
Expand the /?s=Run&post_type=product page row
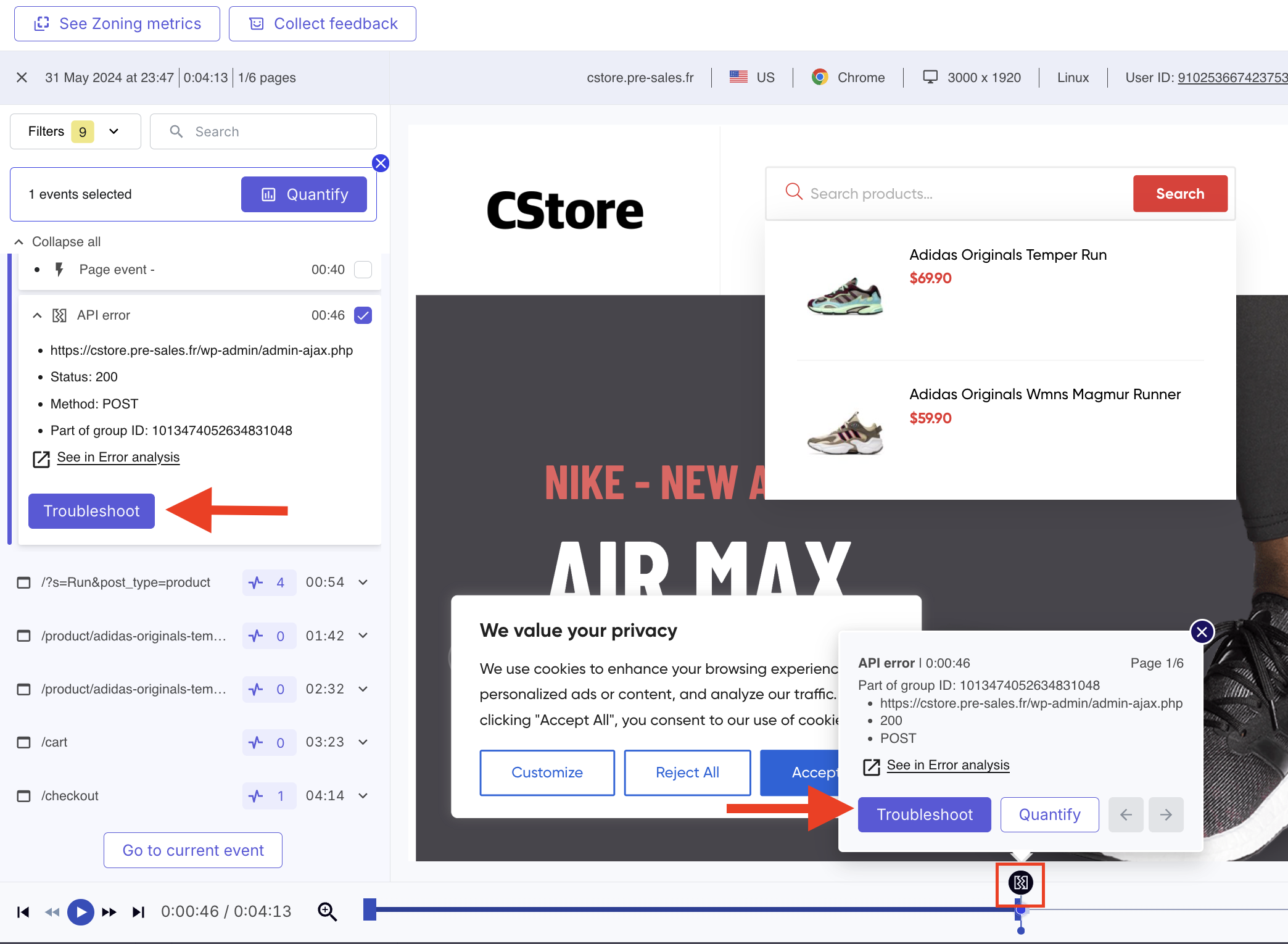[363, 582]
